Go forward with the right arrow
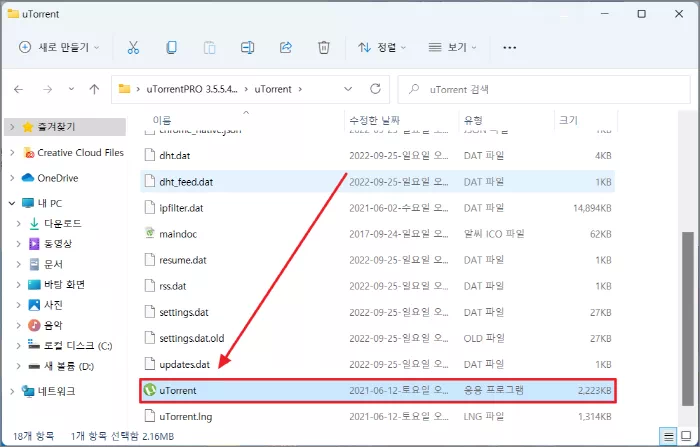700x447 pixels. 47,89
